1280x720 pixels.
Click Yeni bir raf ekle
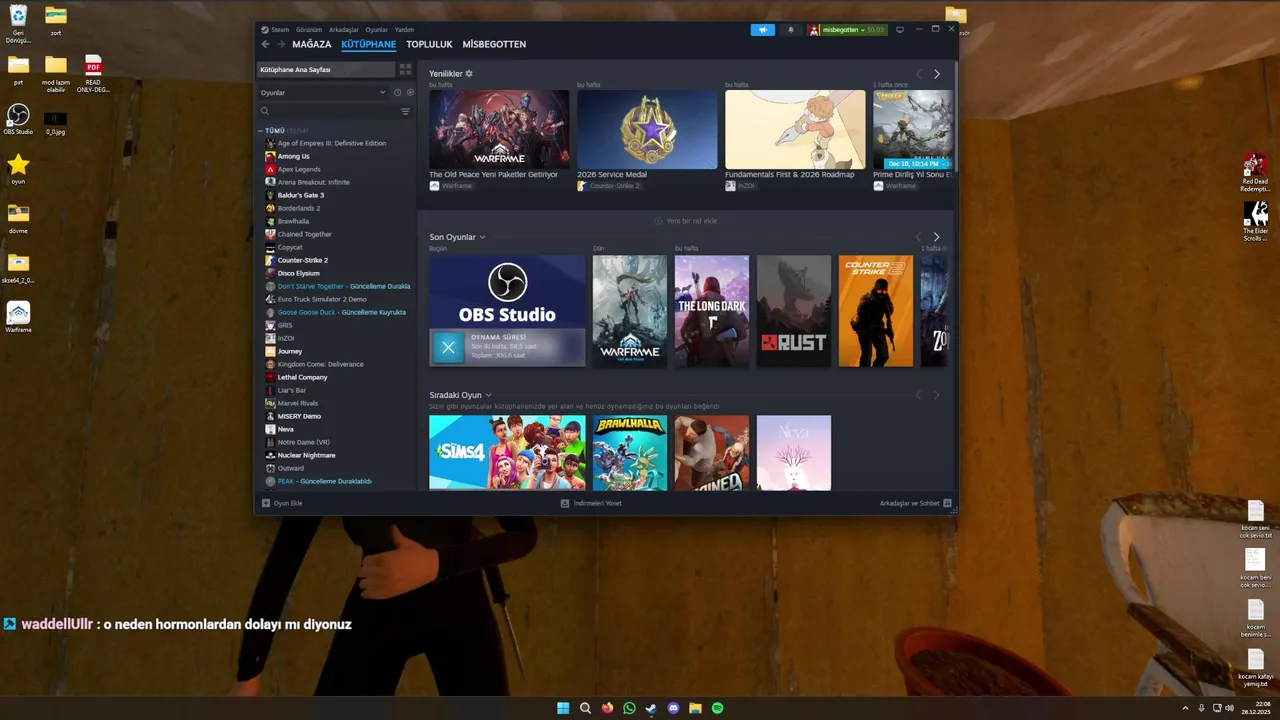tap(685, 221)
